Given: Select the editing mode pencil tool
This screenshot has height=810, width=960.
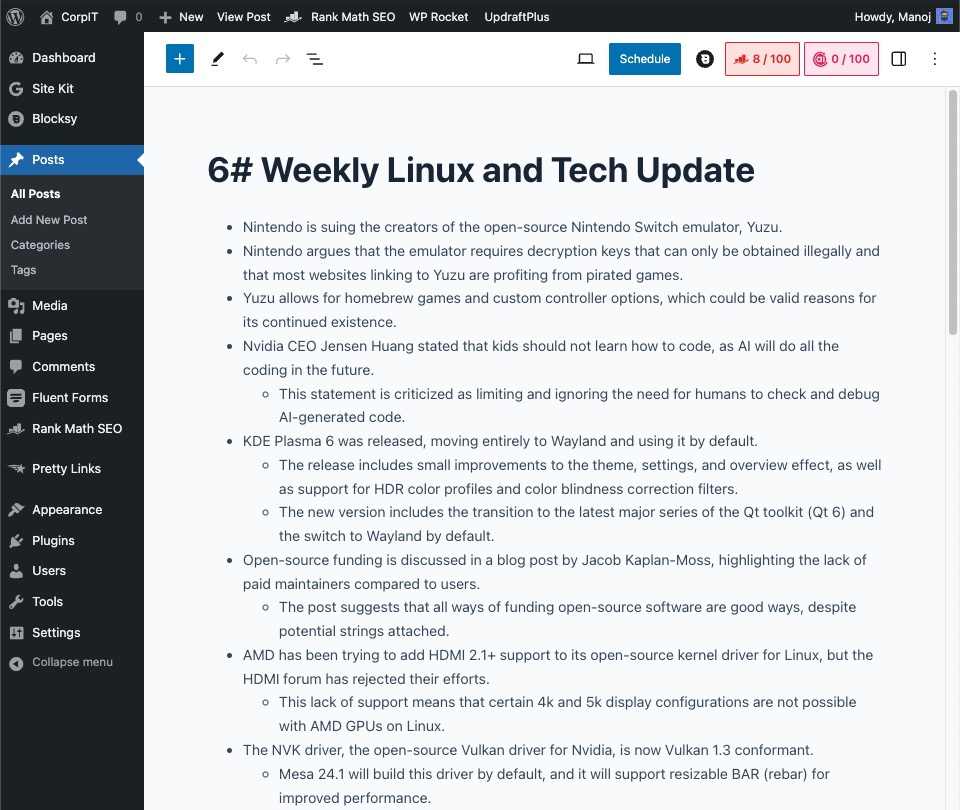Looking at the screenshot, I should 217,59.
